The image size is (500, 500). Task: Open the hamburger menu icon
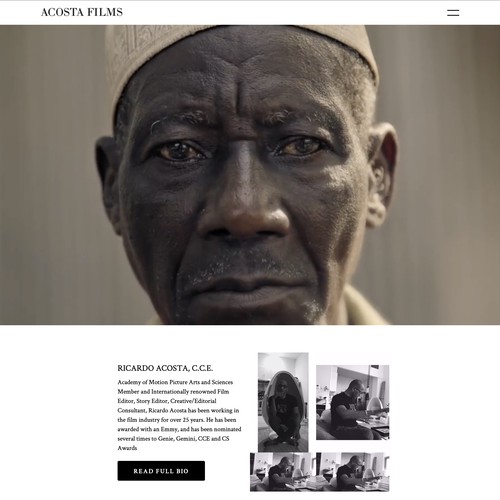(453, 13)
